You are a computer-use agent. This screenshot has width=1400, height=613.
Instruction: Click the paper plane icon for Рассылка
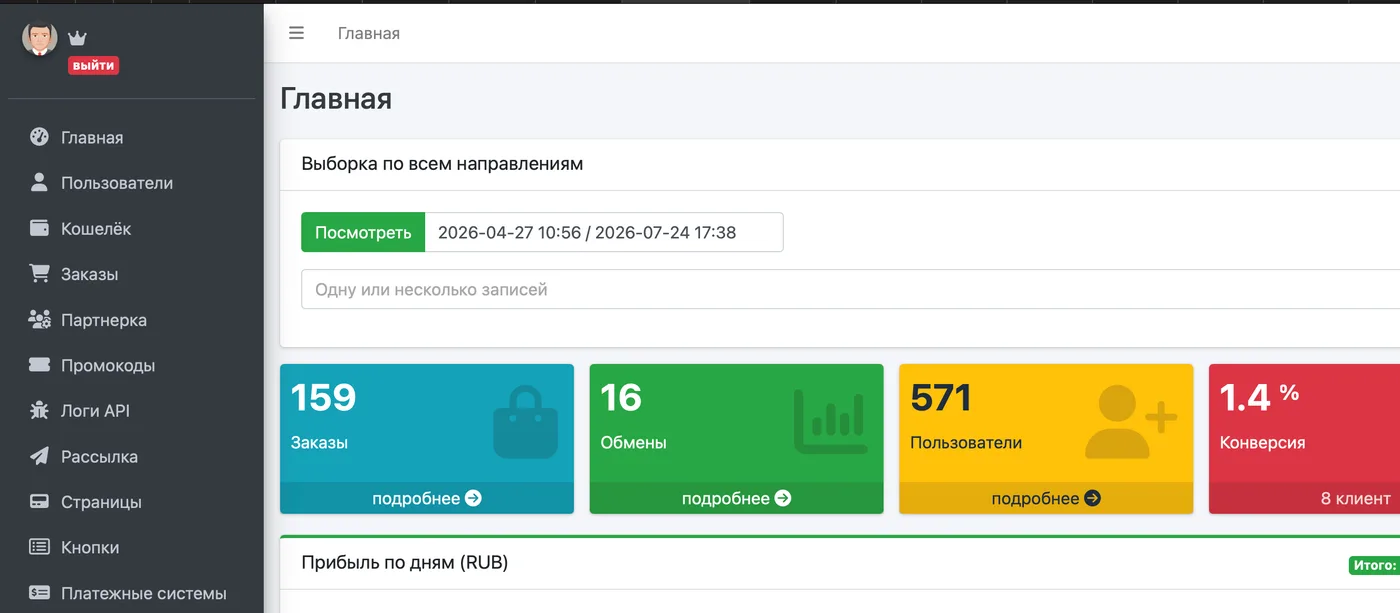[x=39, y=456]
